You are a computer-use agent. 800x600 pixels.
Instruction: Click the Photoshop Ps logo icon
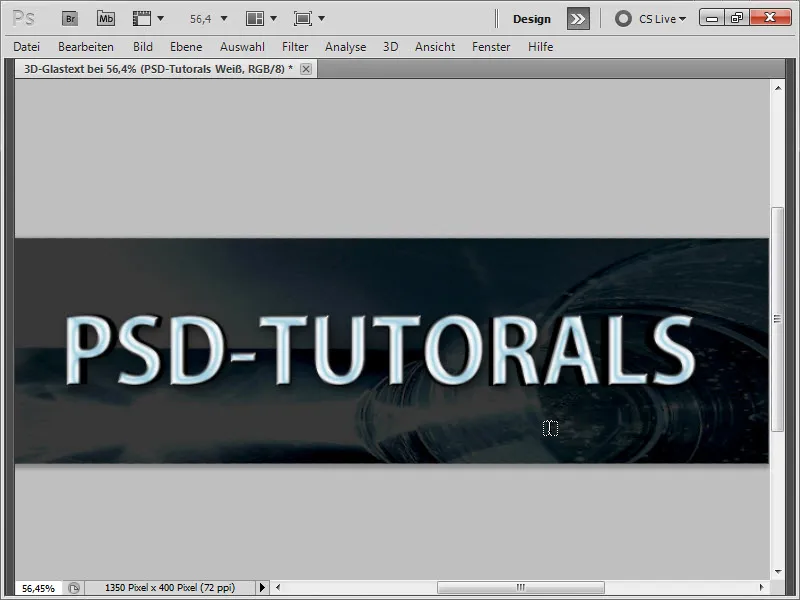(x=24, y=18)
